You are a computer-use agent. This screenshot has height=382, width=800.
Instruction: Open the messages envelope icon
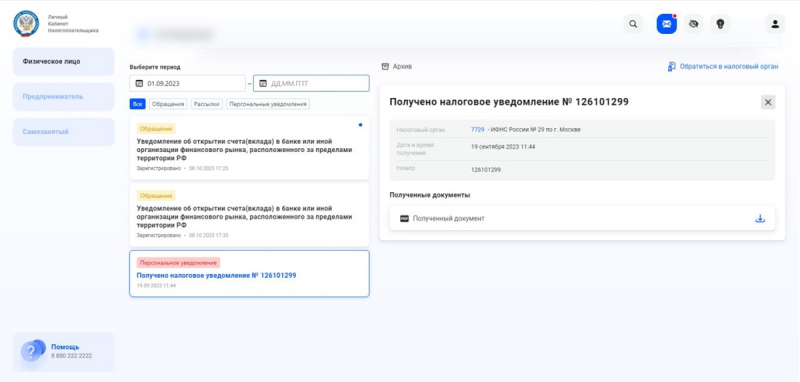point(666,24)
